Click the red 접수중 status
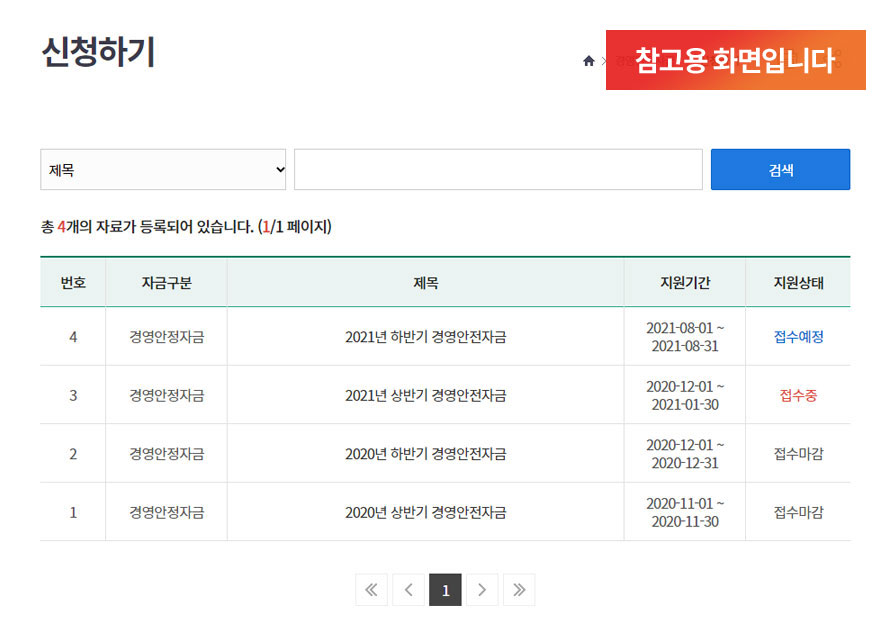 point(798,396)
